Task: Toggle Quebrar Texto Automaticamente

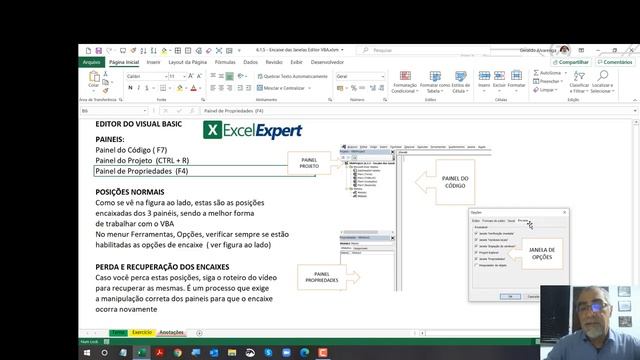Action: [x=292, y=76]
